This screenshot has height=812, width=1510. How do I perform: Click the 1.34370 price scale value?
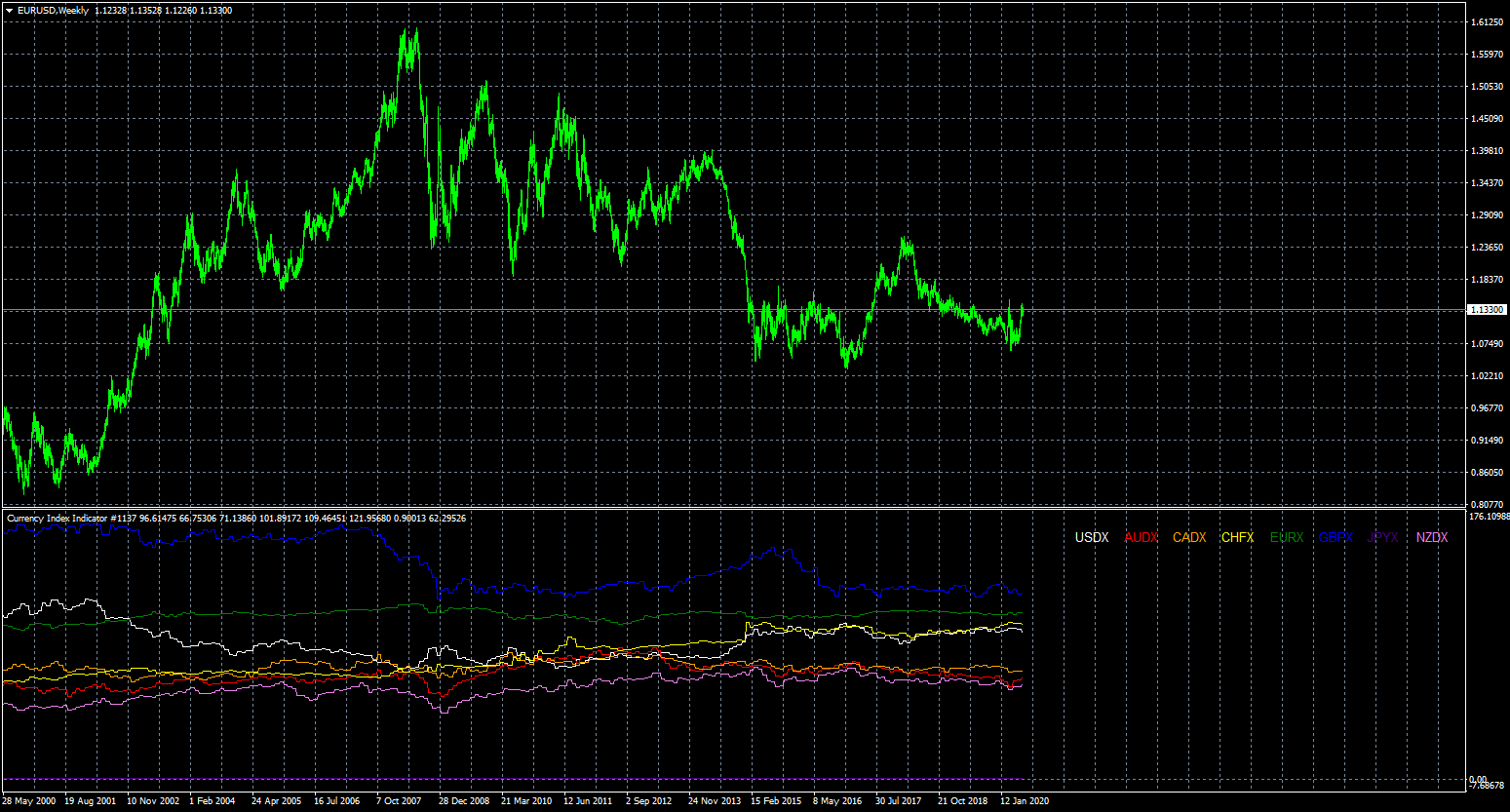click(x=1486, y=182)
